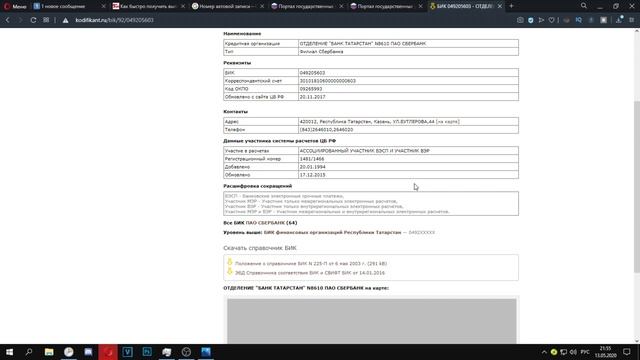
Task: Download 'ЭБД Справочника соответствия БИК и СВИФТ' file
Action: [x=310, y=273]
